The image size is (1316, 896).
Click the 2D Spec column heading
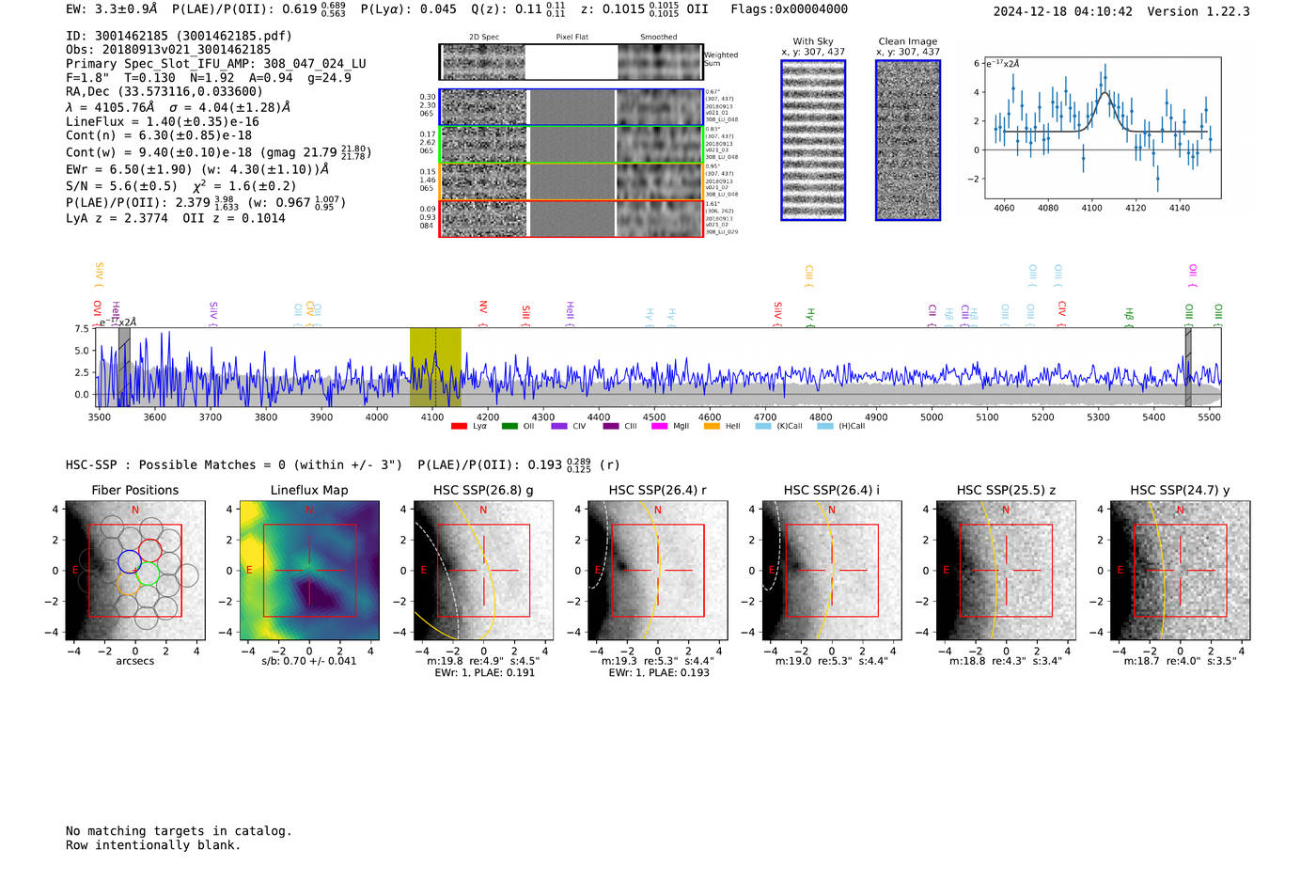coord(484,37)
